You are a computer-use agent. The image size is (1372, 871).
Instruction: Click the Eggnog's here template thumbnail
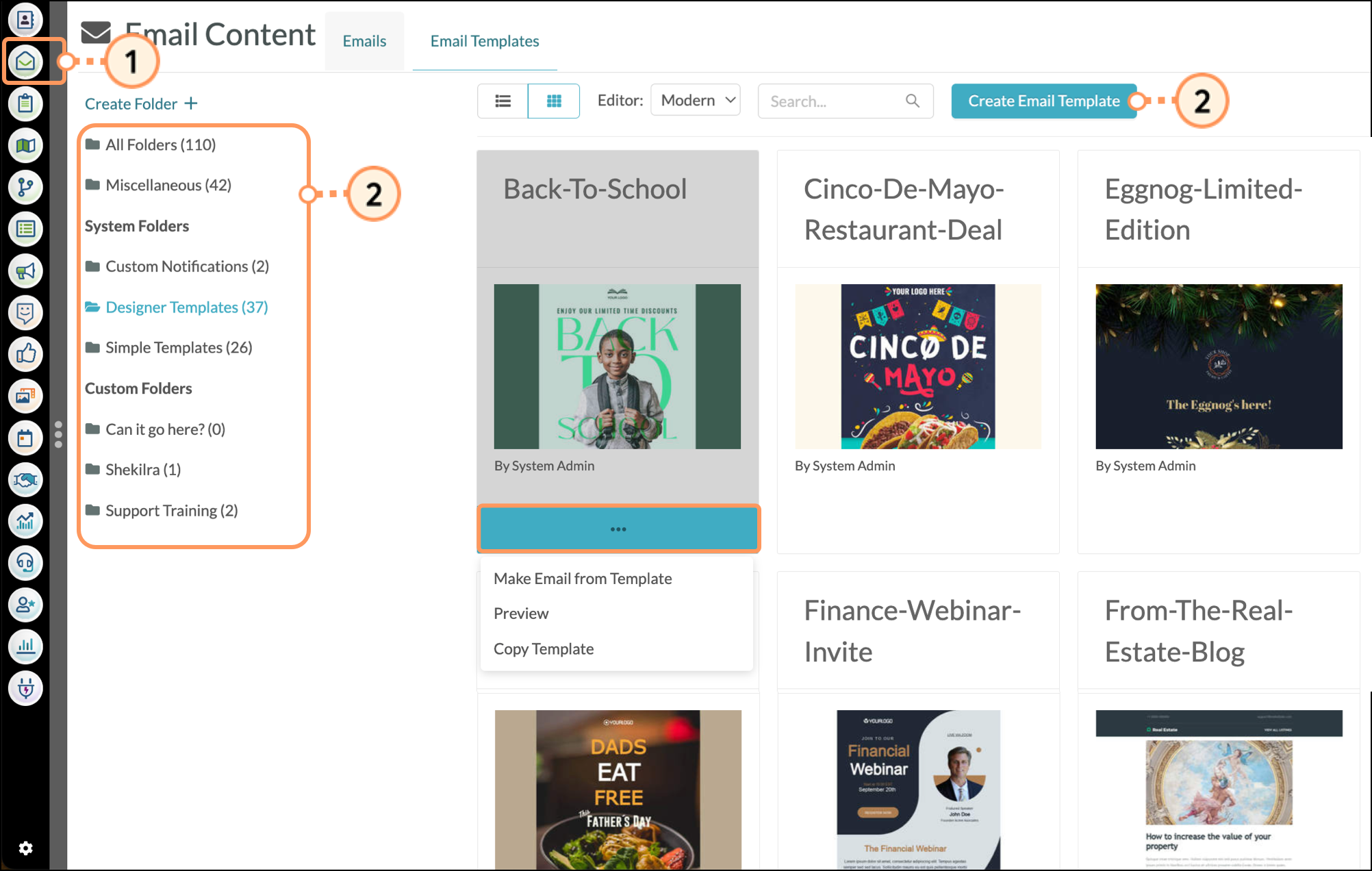click(x=1219, y=366)
